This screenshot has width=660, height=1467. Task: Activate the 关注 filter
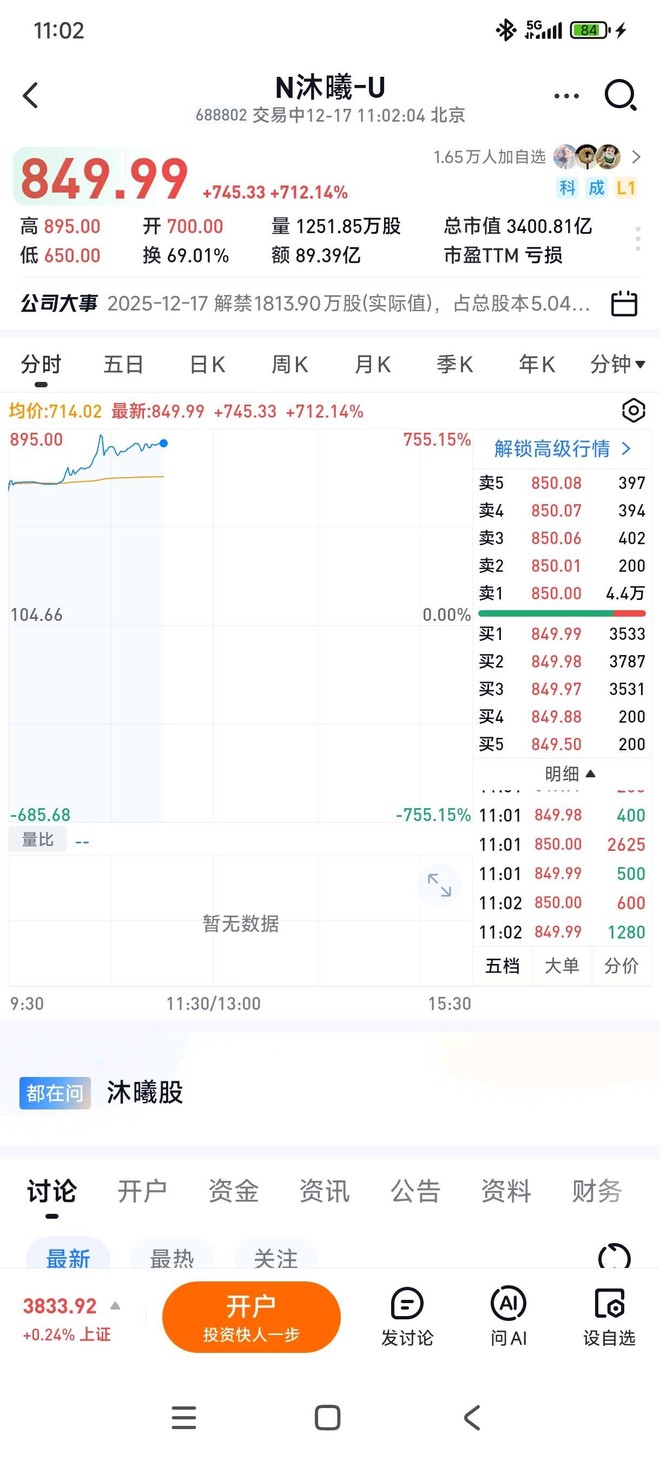[277, 1259]
